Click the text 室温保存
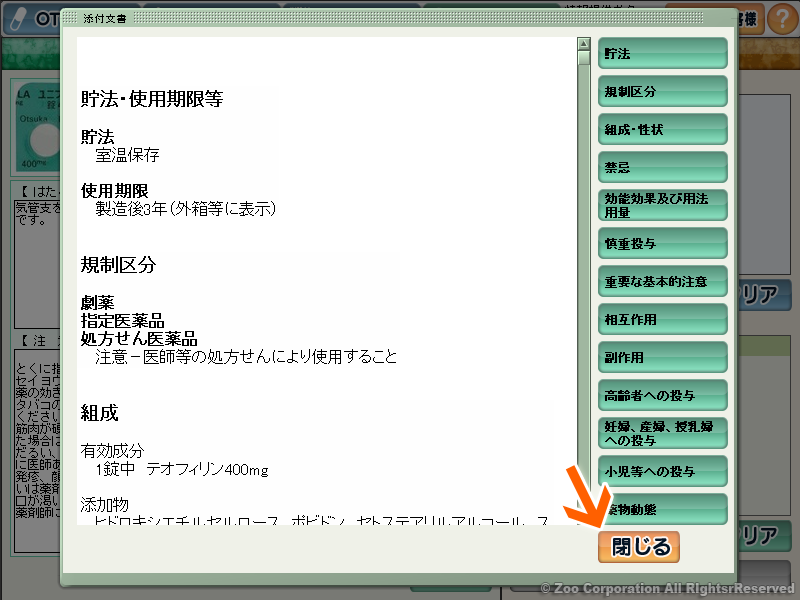 click(x=128, y=155)
